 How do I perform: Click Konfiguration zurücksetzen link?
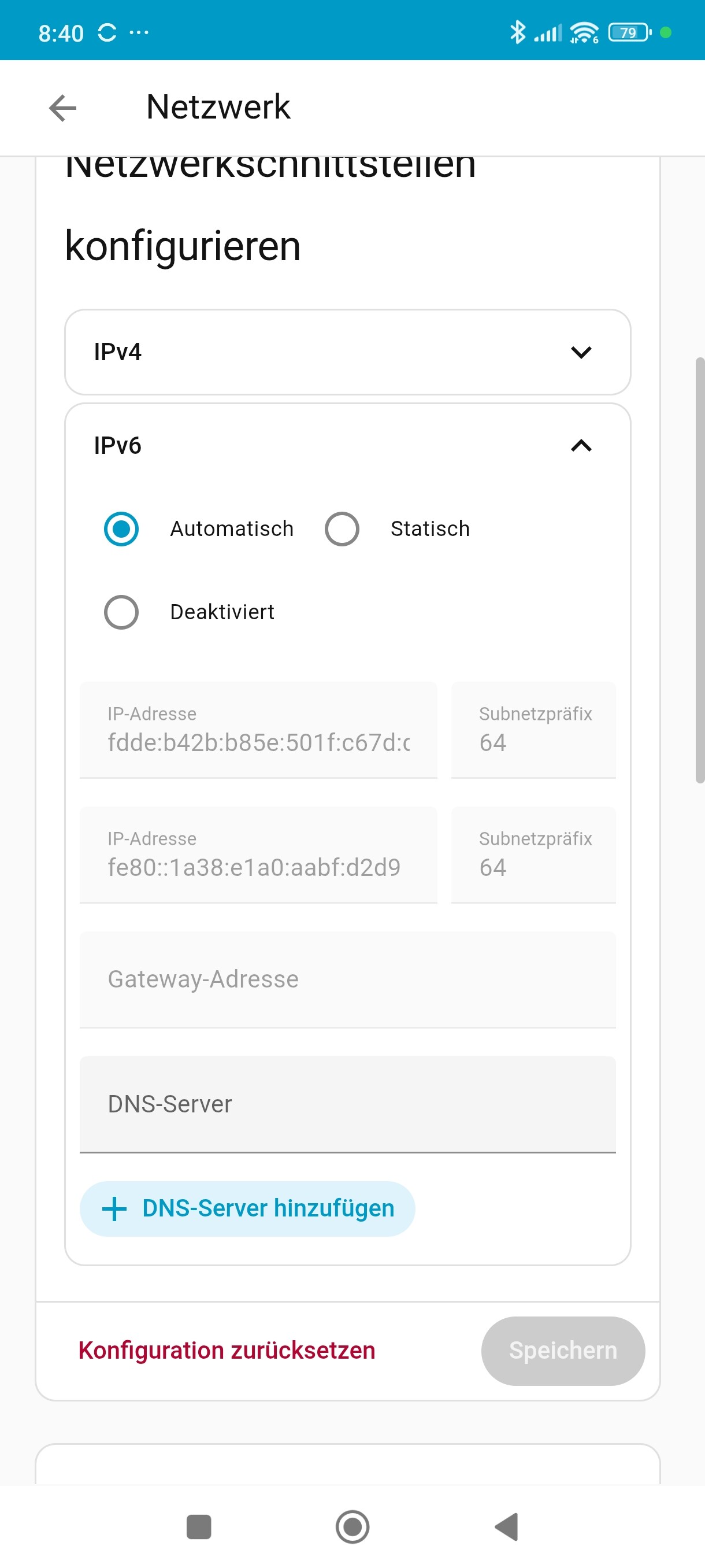coord(227,1350)
